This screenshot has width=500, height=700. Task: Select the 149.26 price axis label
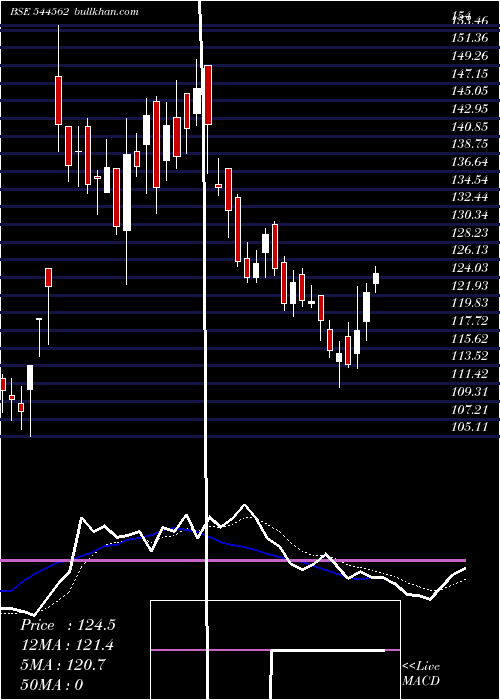point(470,56)
